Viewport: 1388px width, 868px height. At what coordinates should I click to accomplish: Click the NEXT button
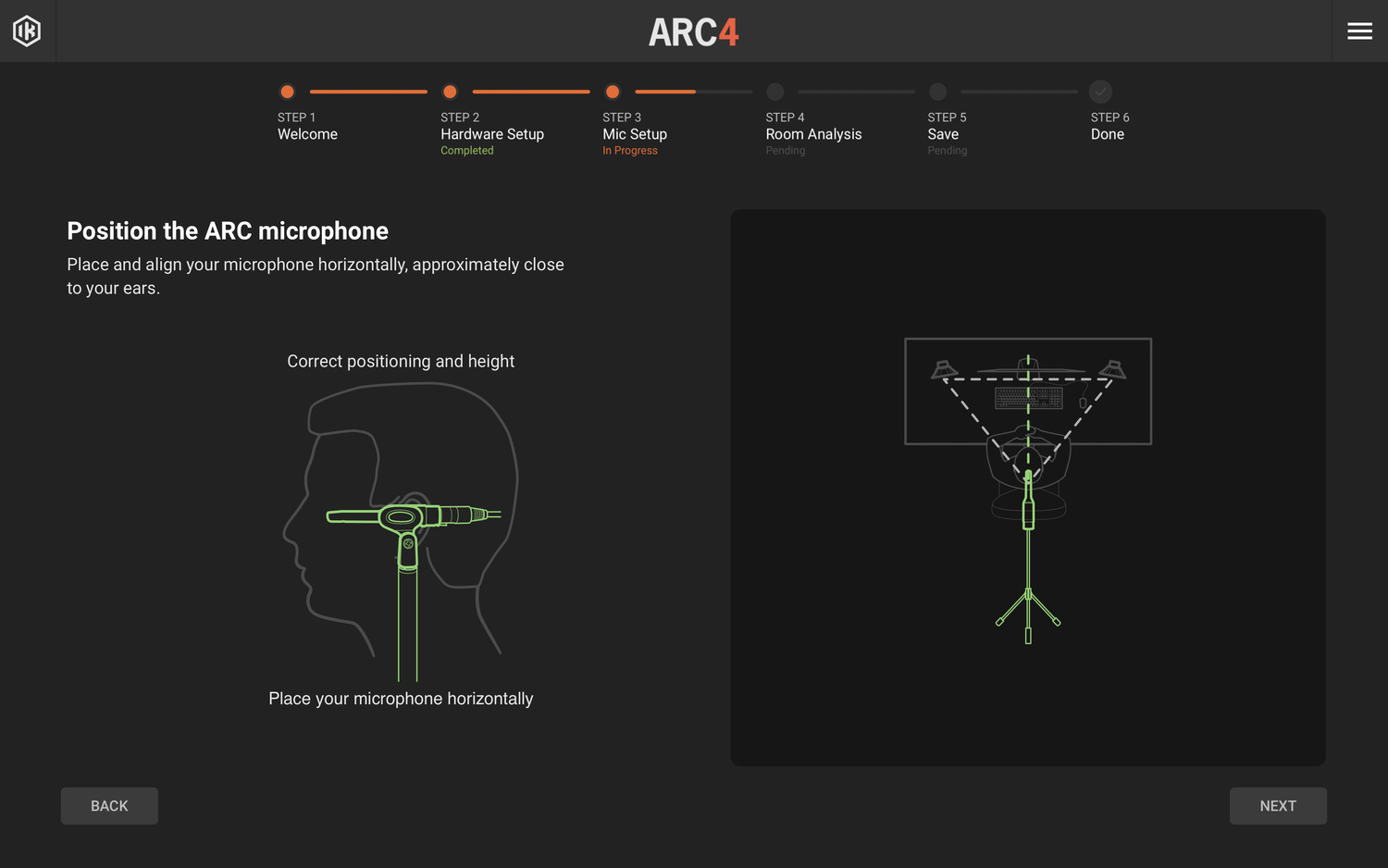coord(1278,806)
